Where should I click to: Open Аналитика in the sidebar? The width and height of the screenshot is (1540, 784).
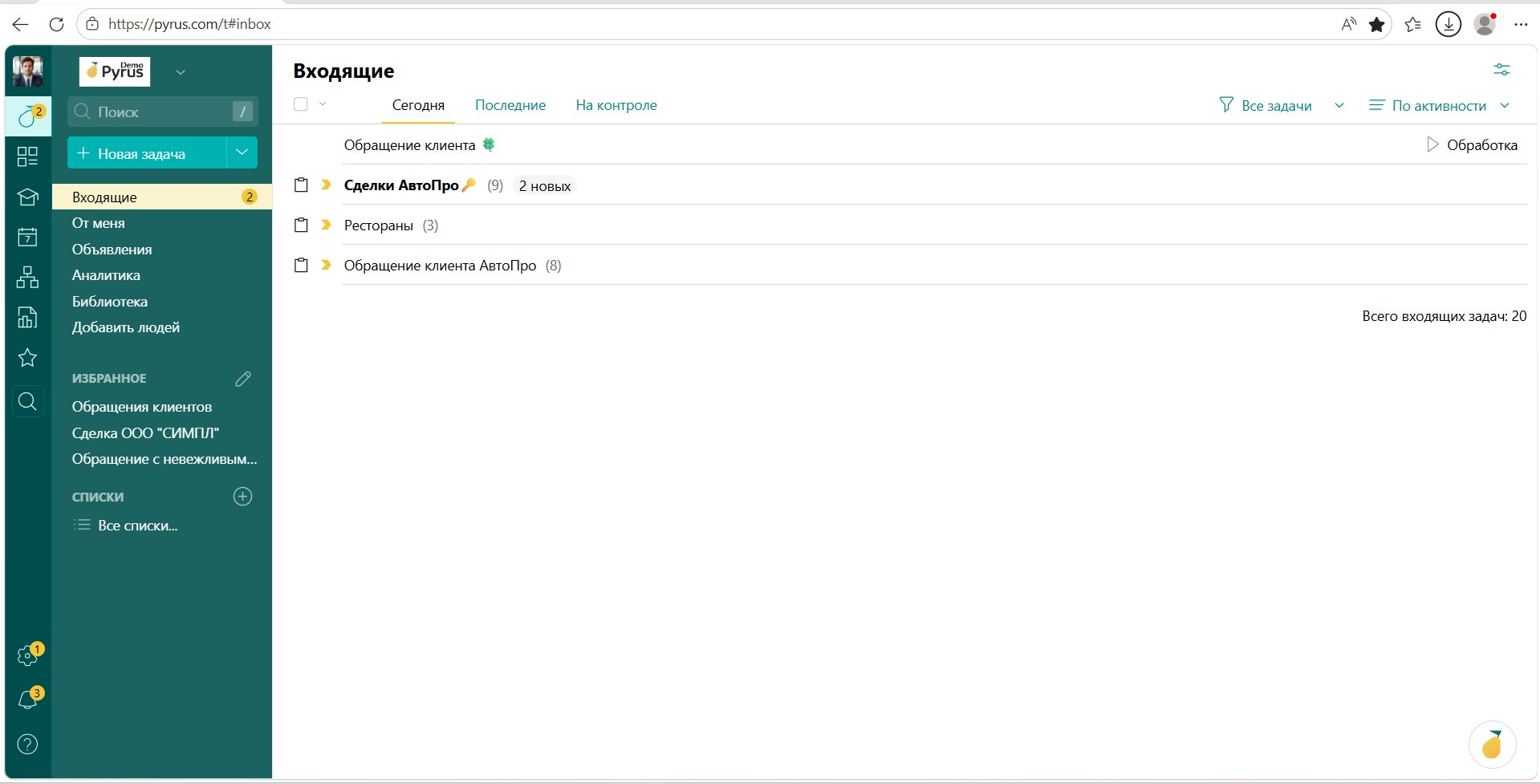pos(106,275)
